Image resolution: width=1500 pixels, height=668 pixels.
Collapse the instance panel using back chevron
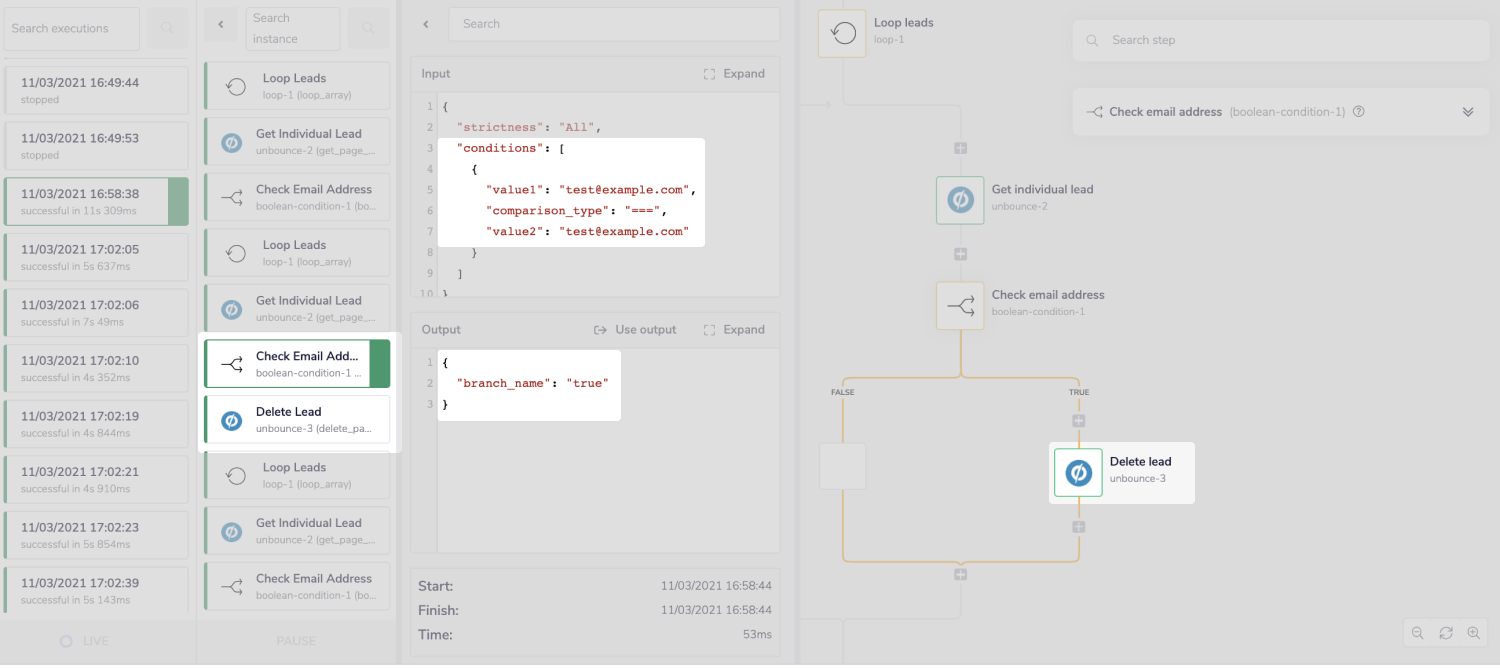tap(220, 24)
